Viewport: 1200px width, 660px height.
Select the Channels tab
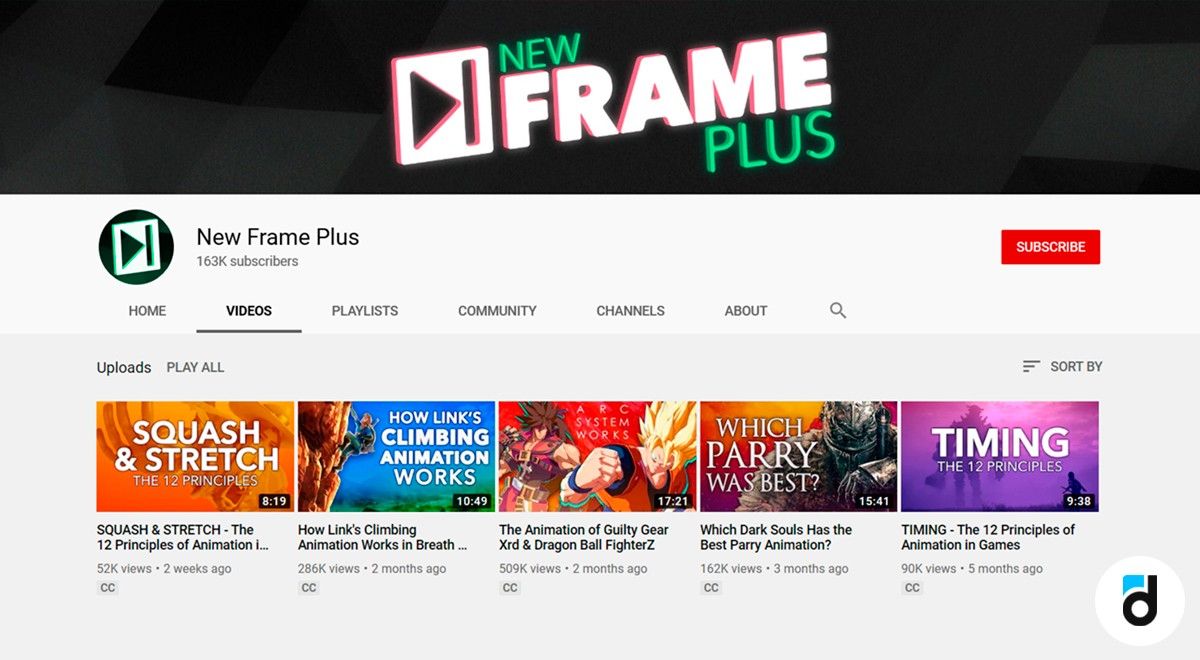coord(630,311)
